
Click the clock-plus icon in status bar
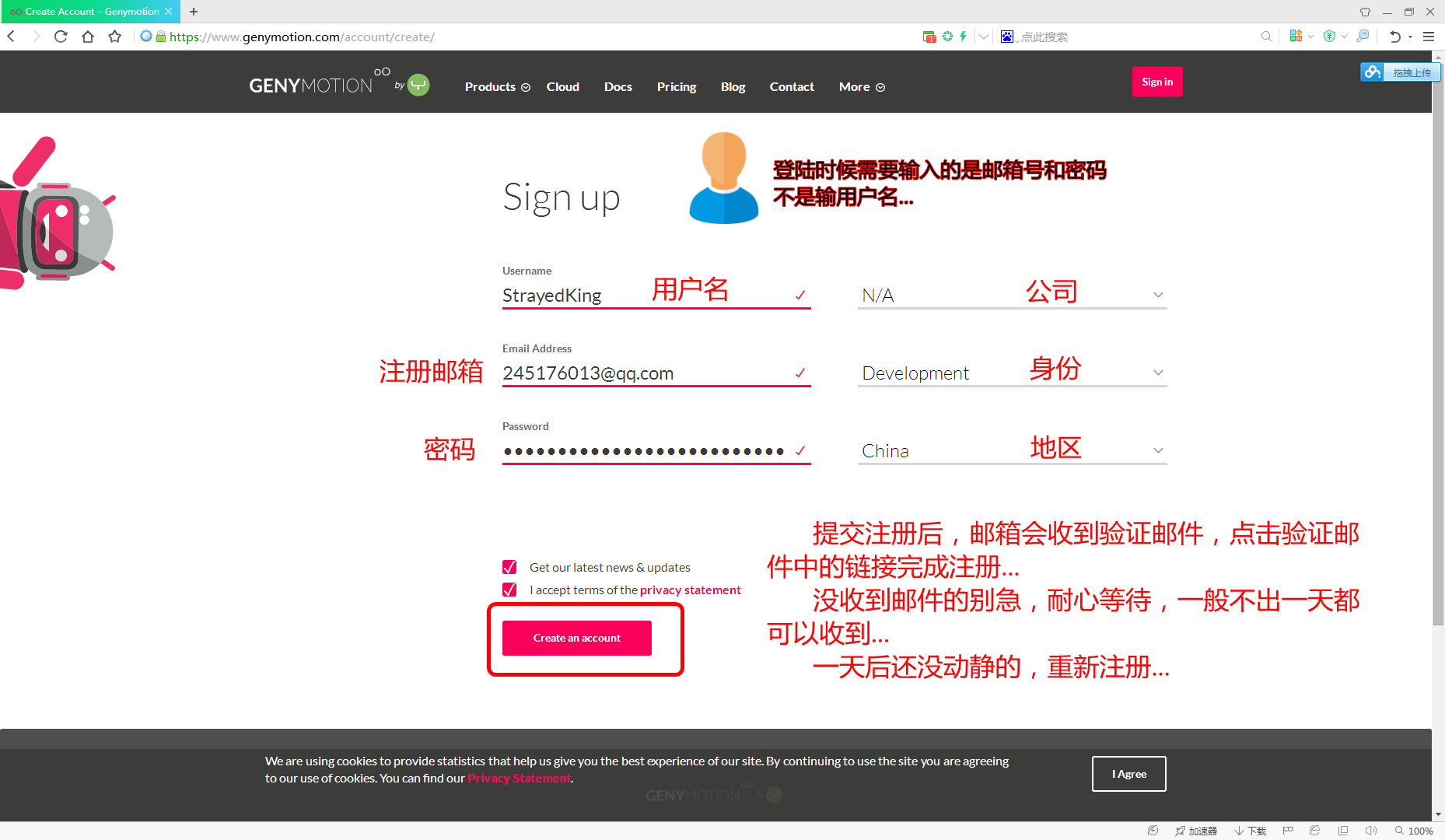1153,831
